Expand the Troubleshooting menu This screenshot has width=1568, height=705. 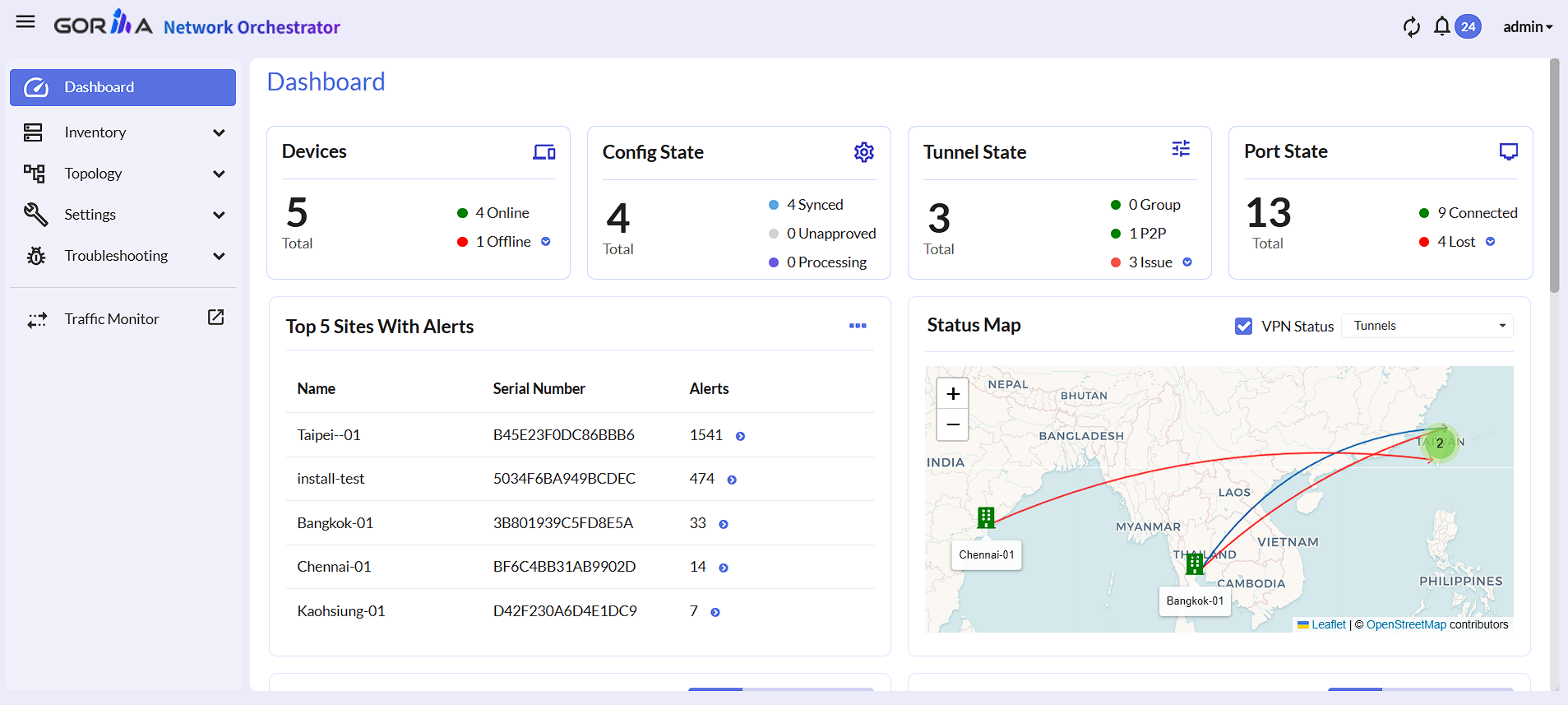point(123,256)
